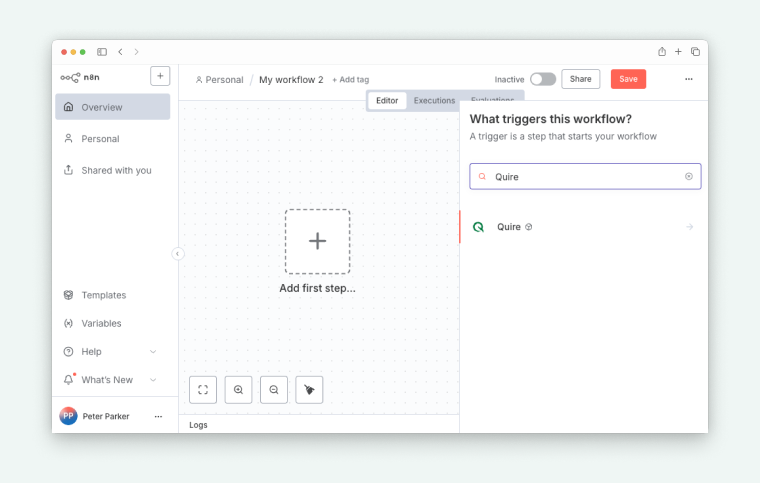The image size is (760, 483).
Task: Collapse the left sidebar with arrow handle
Action: point(178,254)
